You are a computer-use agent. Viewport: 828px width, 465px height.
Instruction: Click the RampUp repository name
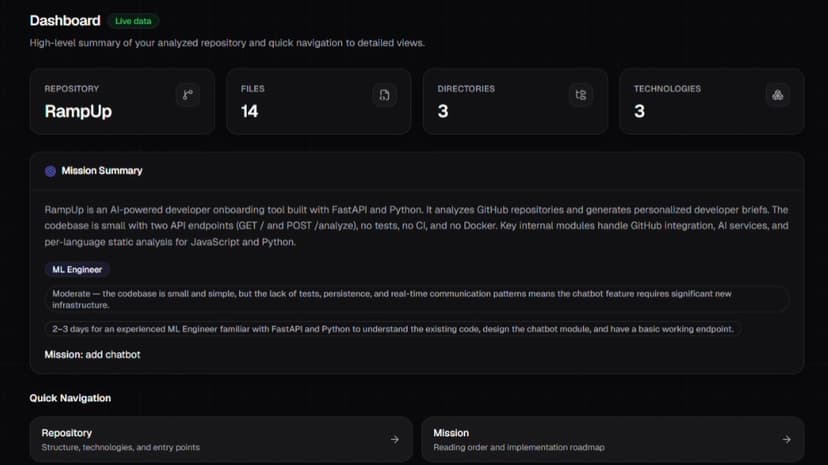pos(78,111)
